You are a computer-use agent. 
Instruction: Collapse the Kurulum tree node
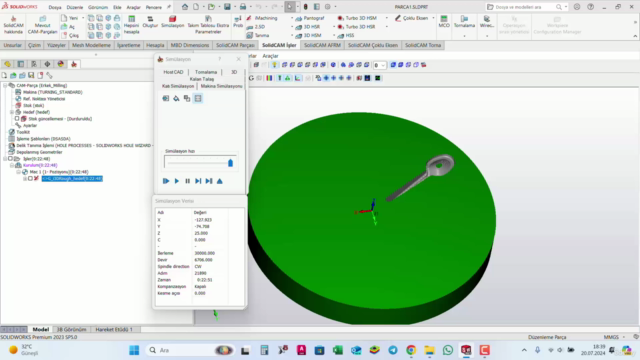(12, 165)
